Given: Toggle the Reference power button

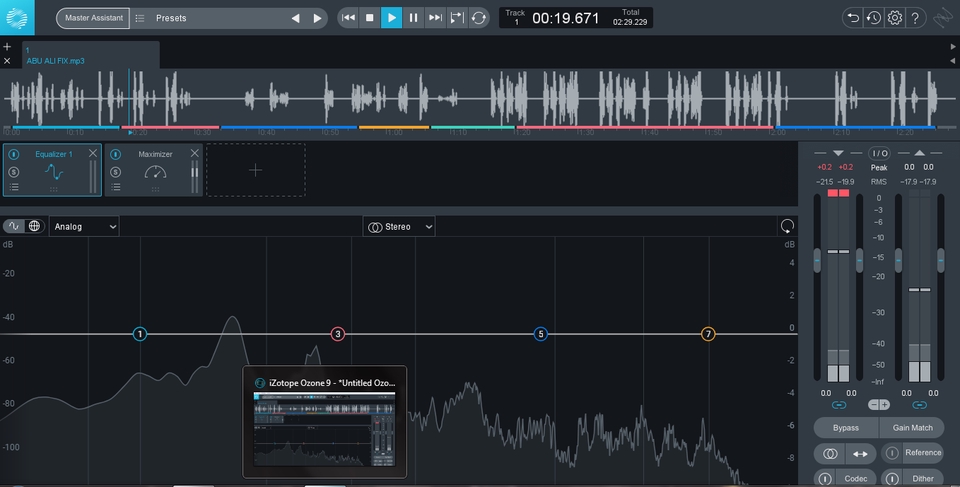Looking at the screenshot, I should tap(892, 453).
